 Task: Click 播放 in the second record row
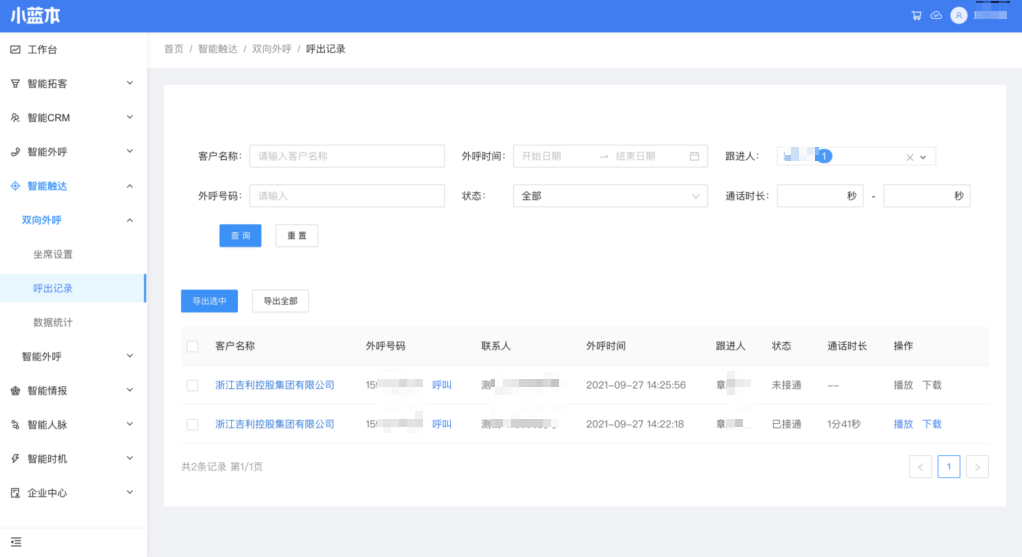coord(903,424)
